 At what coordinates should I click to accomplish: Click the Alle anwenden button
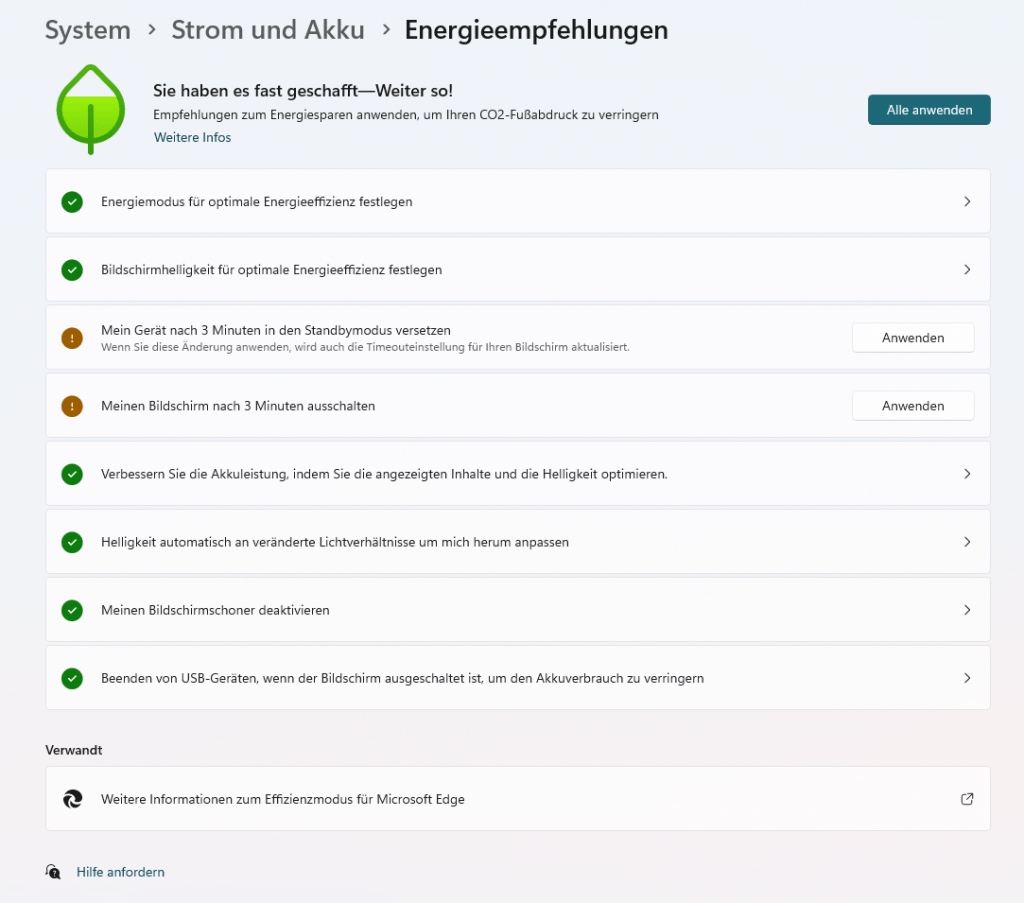[x=928, y=110]
